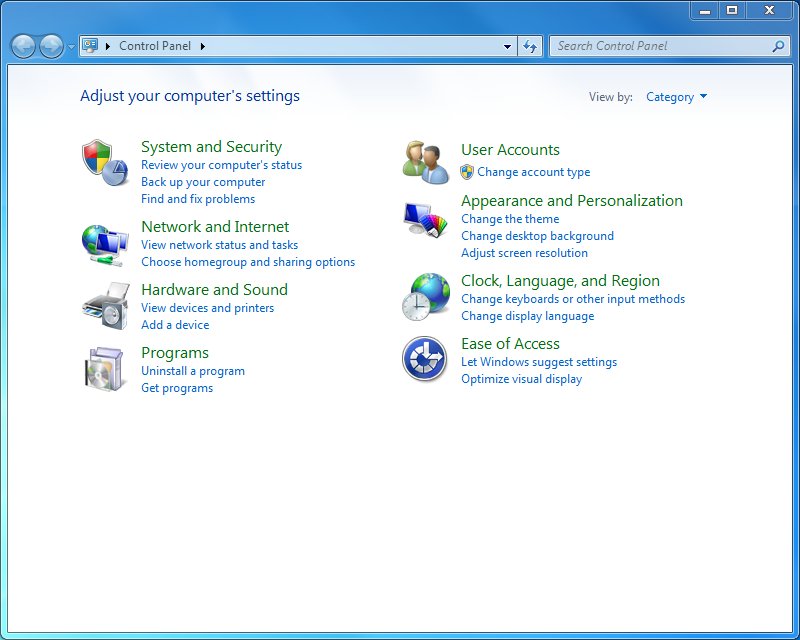This screenshot has width=800, height=640.
Task: Click the Programs disc box icon
Action: [105, 369]
